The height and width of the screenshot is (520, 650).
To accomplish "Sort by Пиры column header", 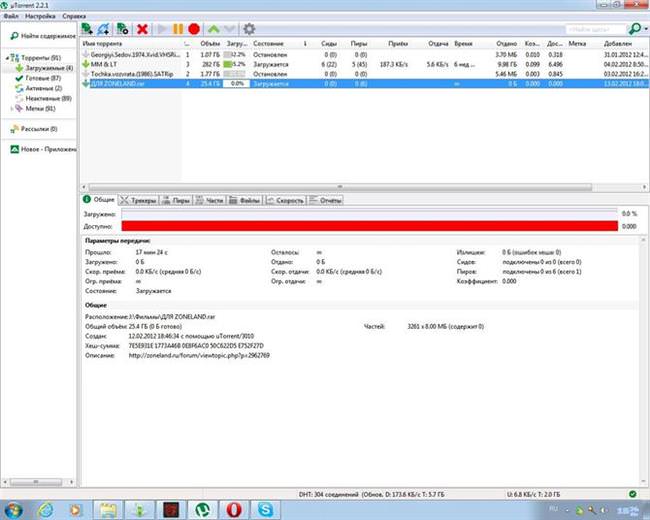I will (x=359, y=44).
